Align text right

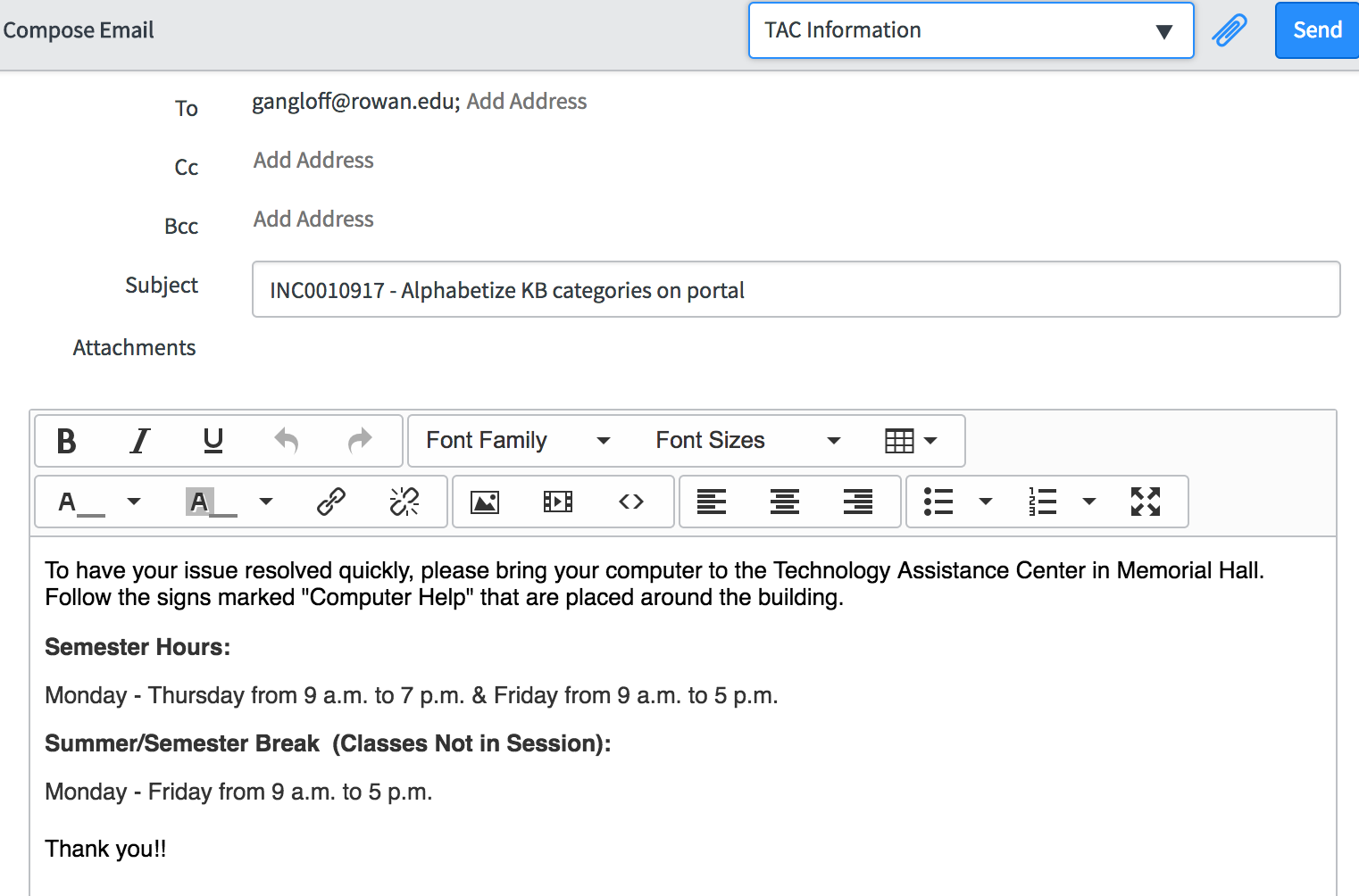point(858,502)
